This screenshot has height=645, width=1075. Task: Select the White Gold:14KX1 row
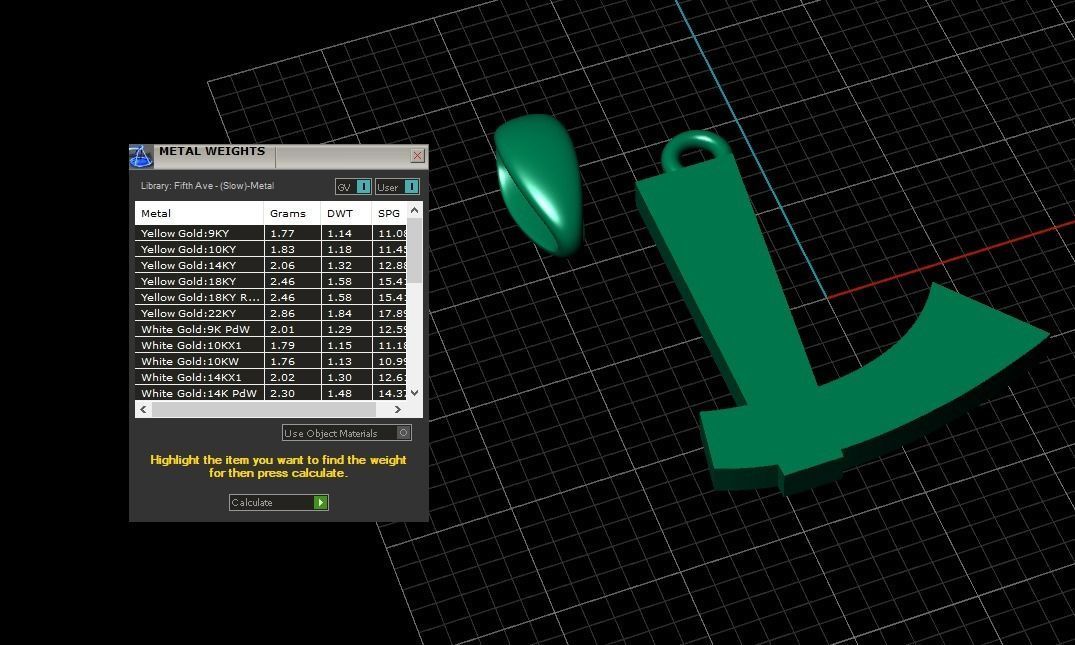[x=271, y=377]
